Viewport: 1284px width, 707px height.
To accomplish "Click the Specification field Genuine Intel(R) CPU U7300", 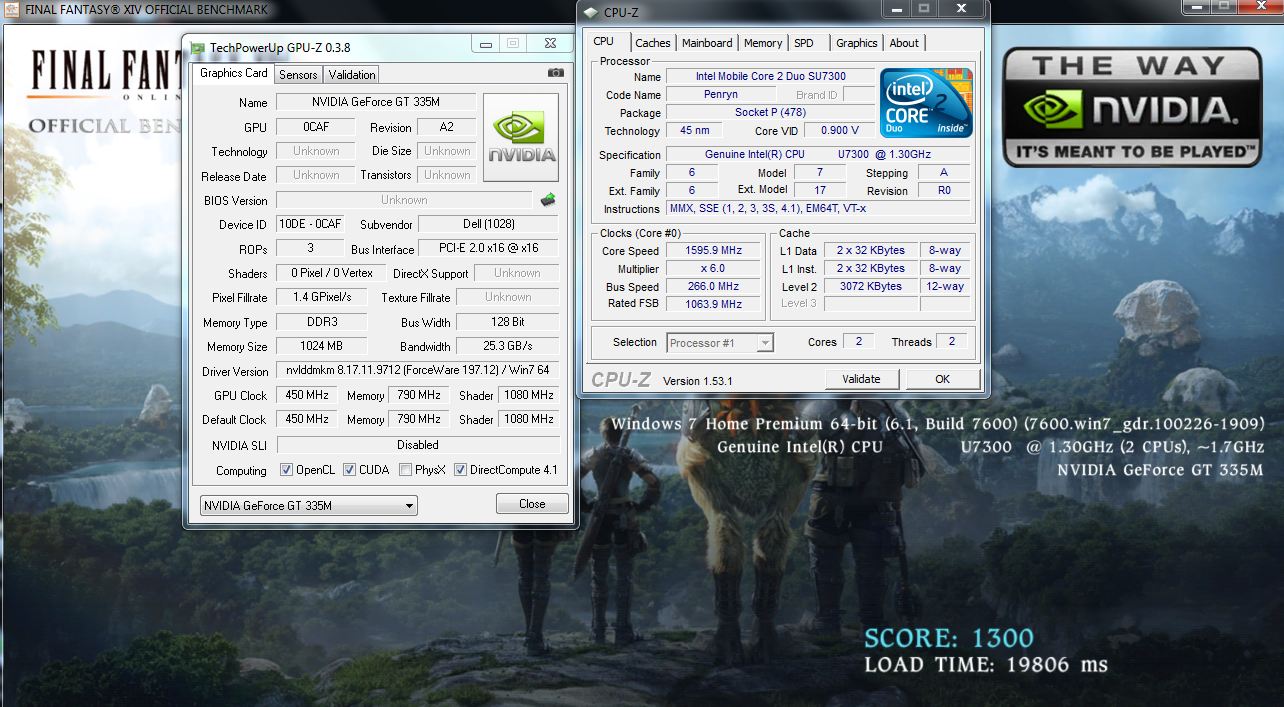I will tap(819, 155).
